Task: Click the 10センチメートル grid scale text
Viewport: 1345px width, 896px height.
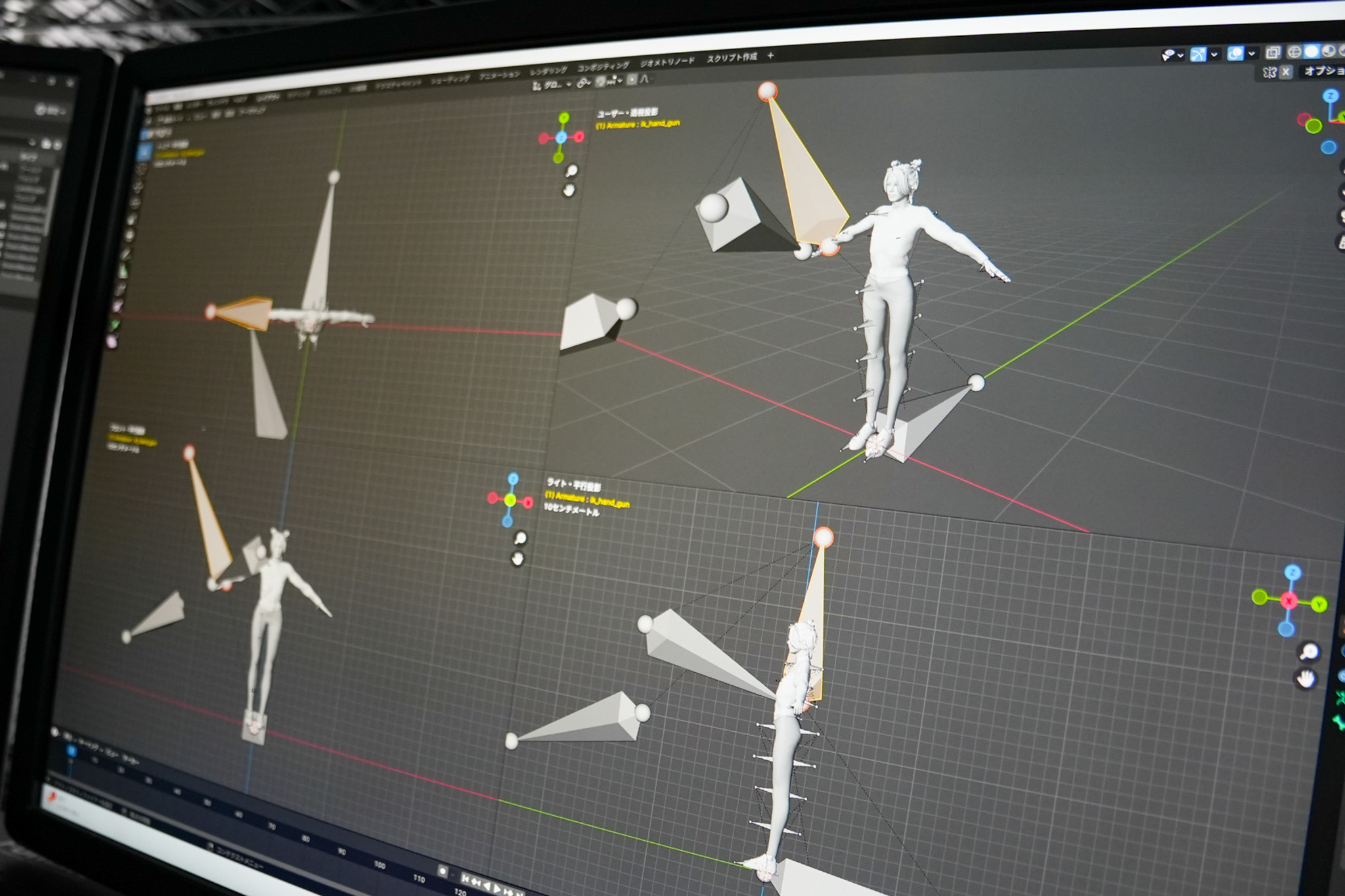Action: point(571,510)
